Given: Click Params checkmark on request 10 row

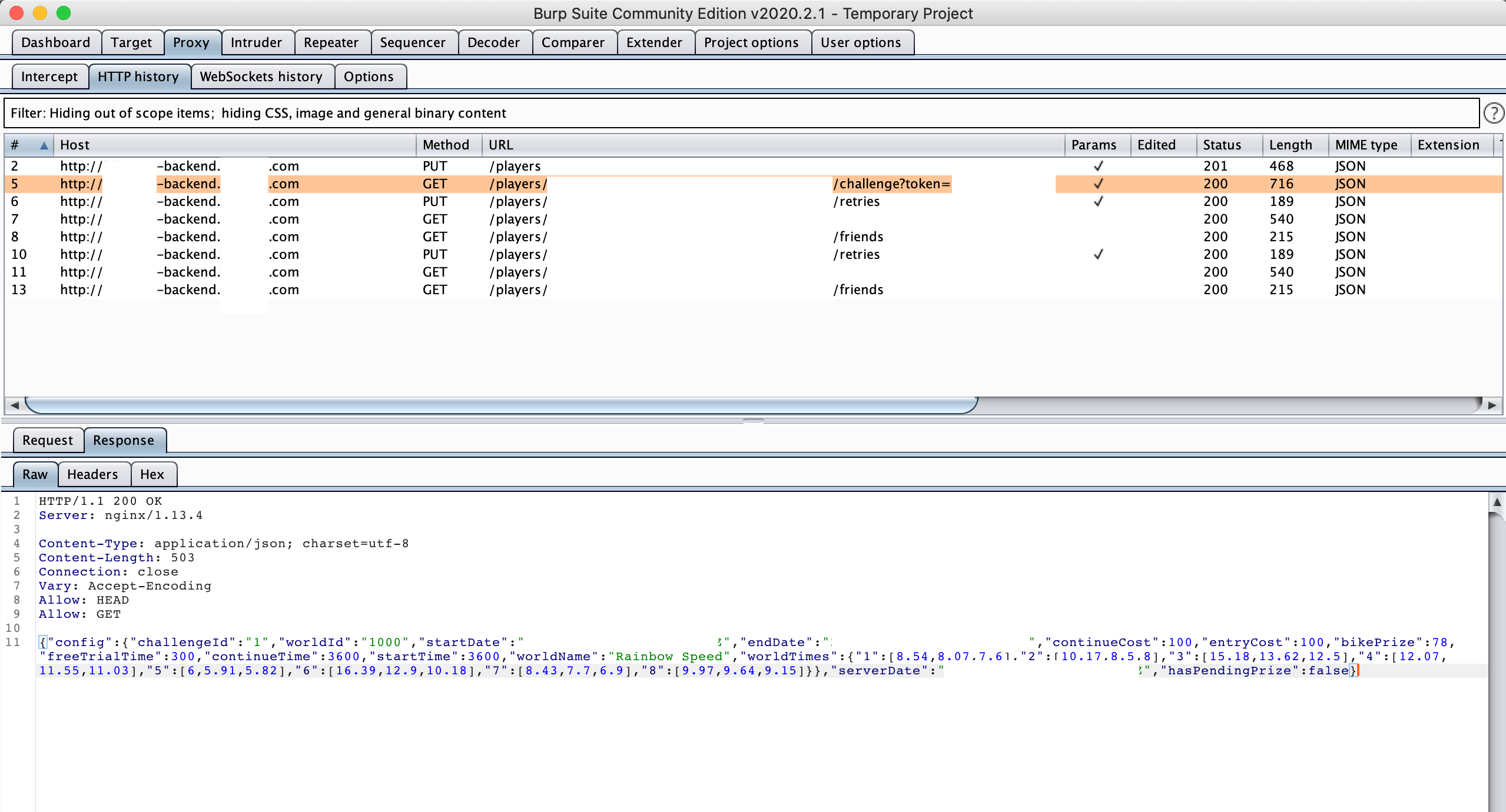Looking at the screenshot, I should tap(1097, 254).
